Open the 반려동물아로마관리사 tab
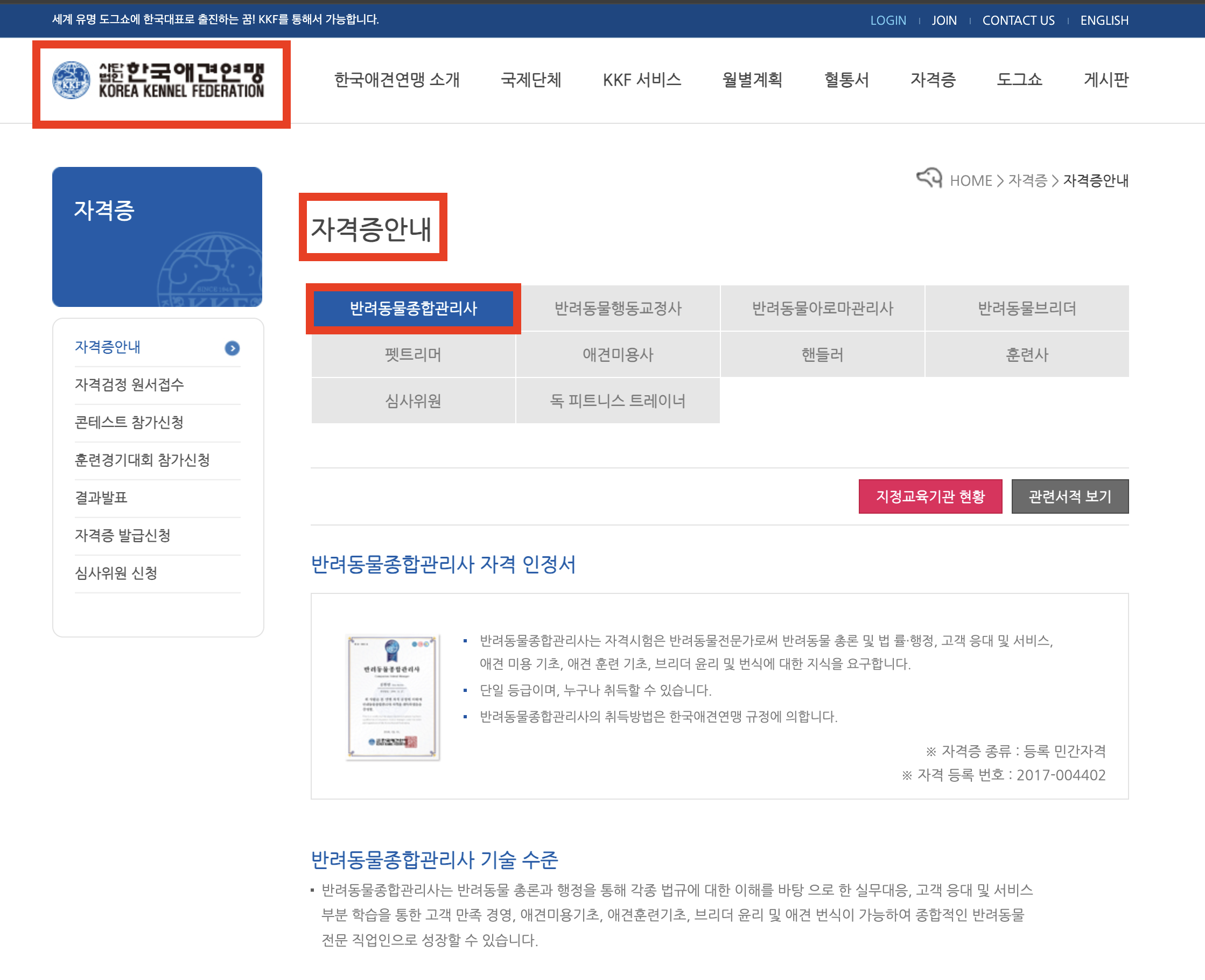Screen dimensions: 1205x980 coord(822,309)
